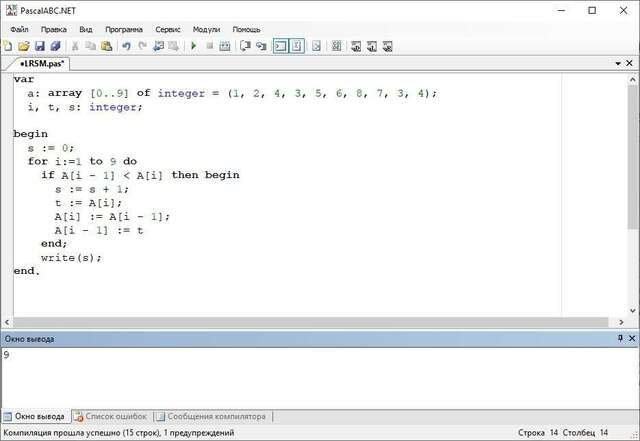
Task: Click the last icon on the toolbar
Action: click(387, 46)
